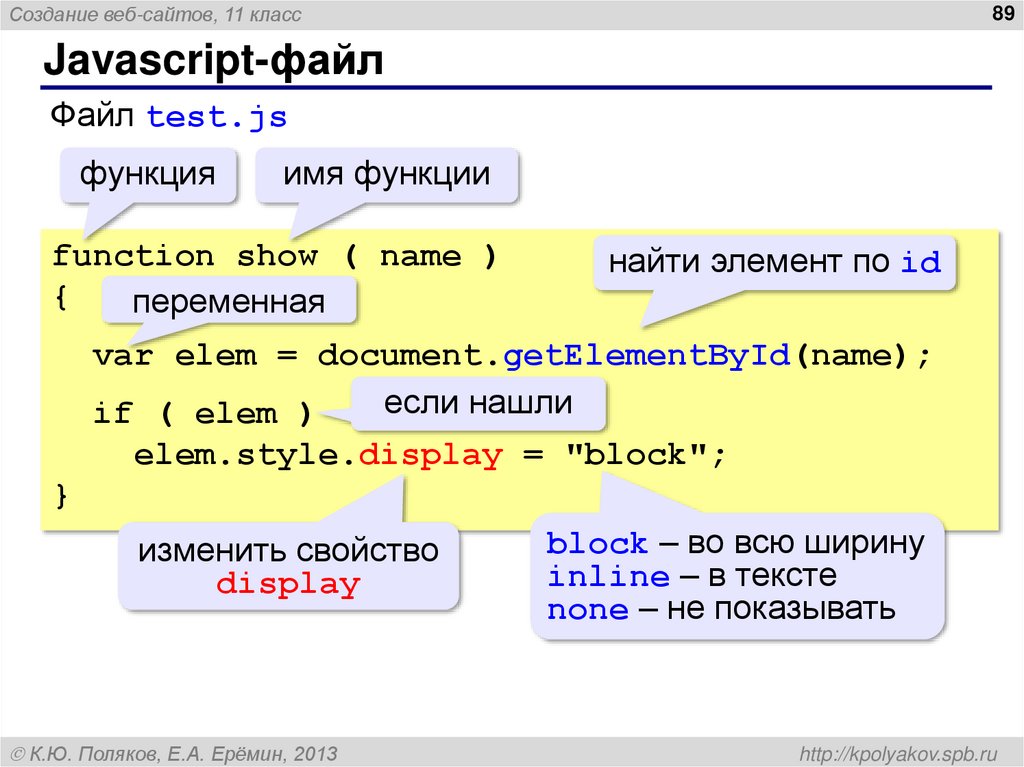Click the "если нашли" callout bubble
The image size is (1024, 767).
pos(477,402)
